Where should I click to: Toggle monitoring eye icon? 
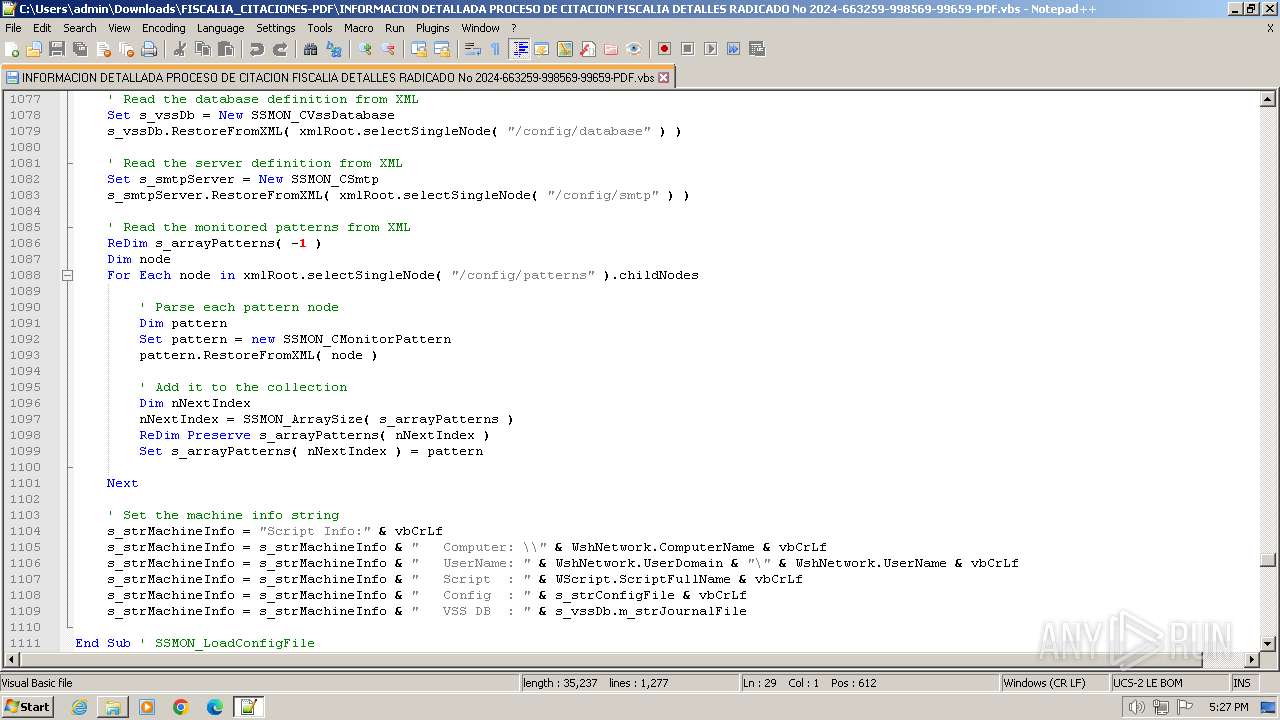pos(634,49)
